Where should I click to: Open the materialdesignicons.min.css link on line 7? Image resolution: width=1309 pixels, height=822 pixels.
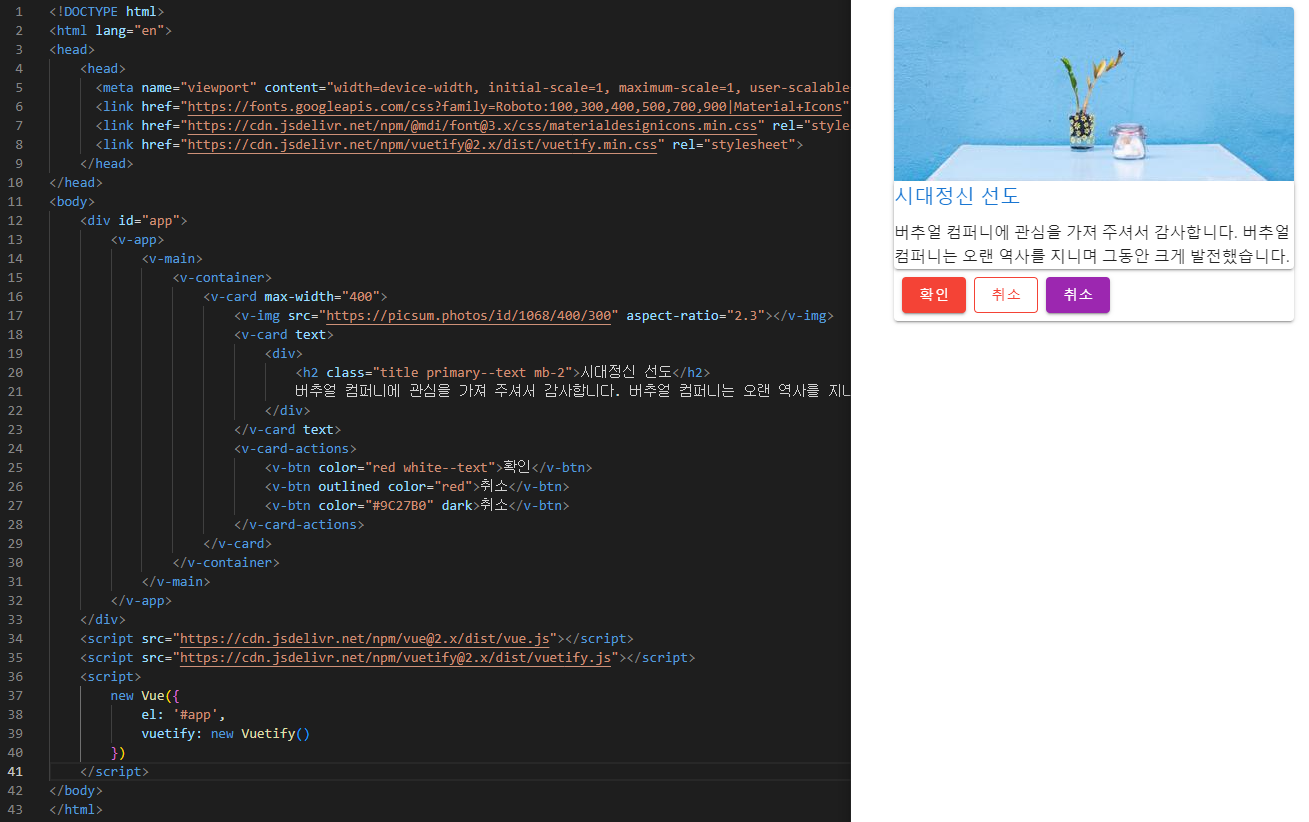tap(472, 125)
